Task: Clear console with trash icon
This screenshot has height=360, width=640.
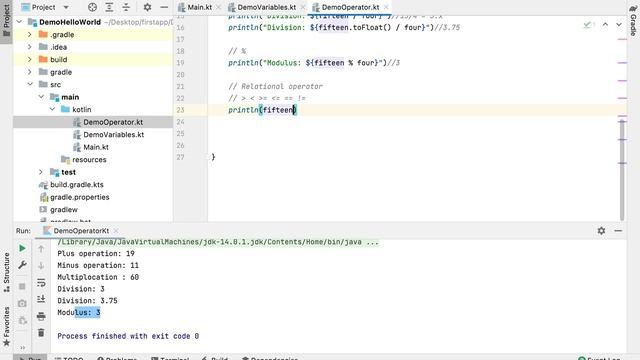Action: [41, 333]
